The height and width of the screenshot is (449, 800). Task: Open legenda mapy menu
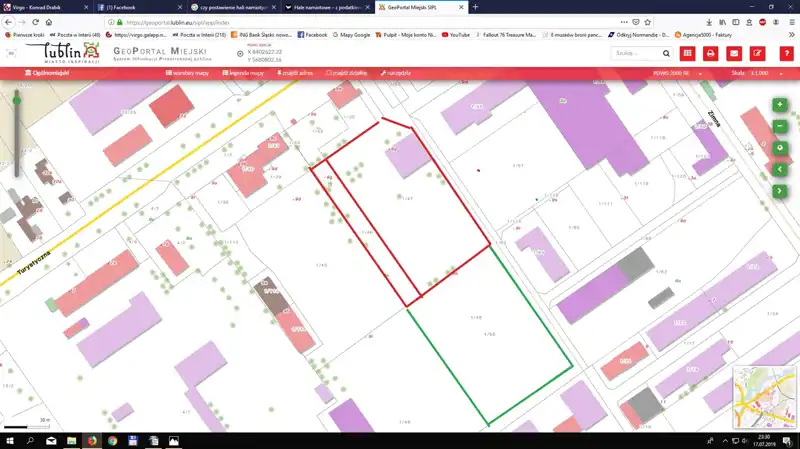click(243, 73)
